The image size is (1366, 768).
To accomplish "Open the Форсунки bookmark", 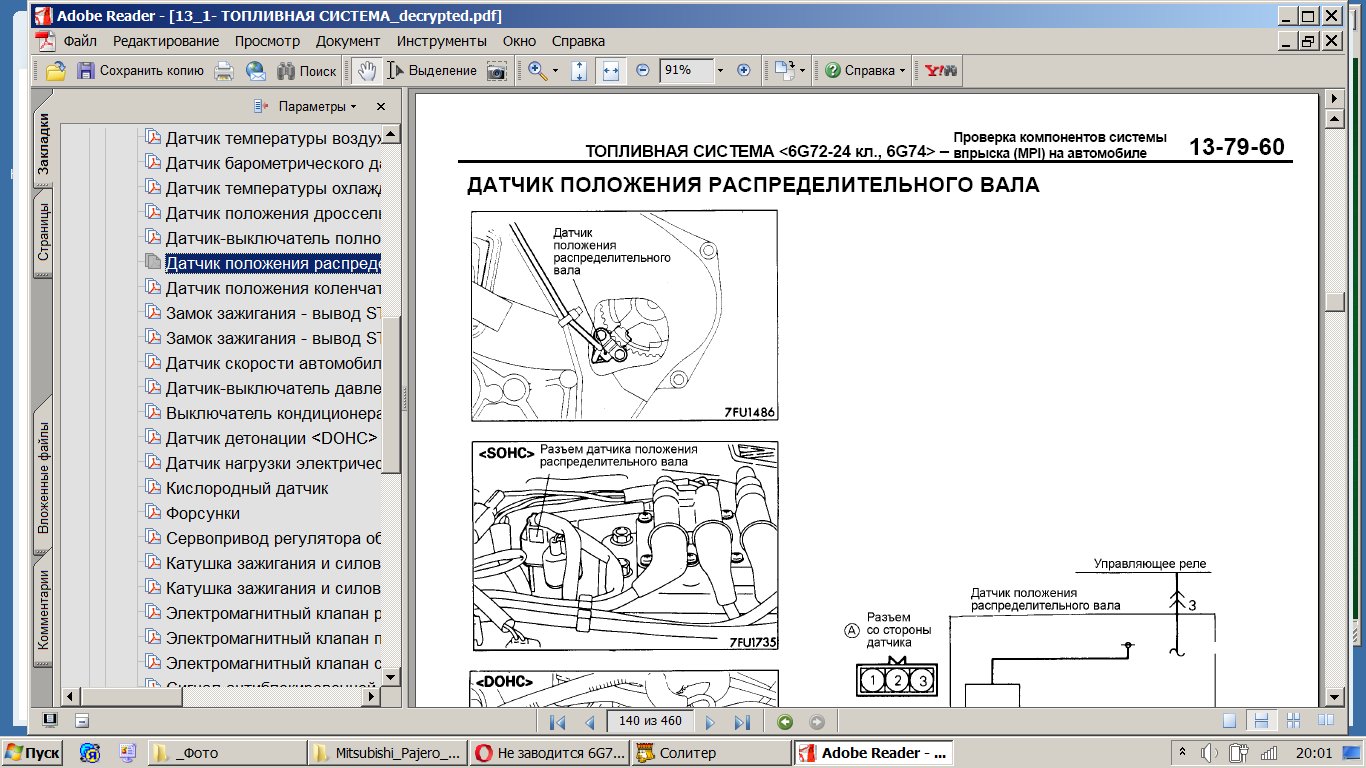I will coord(202,513).
